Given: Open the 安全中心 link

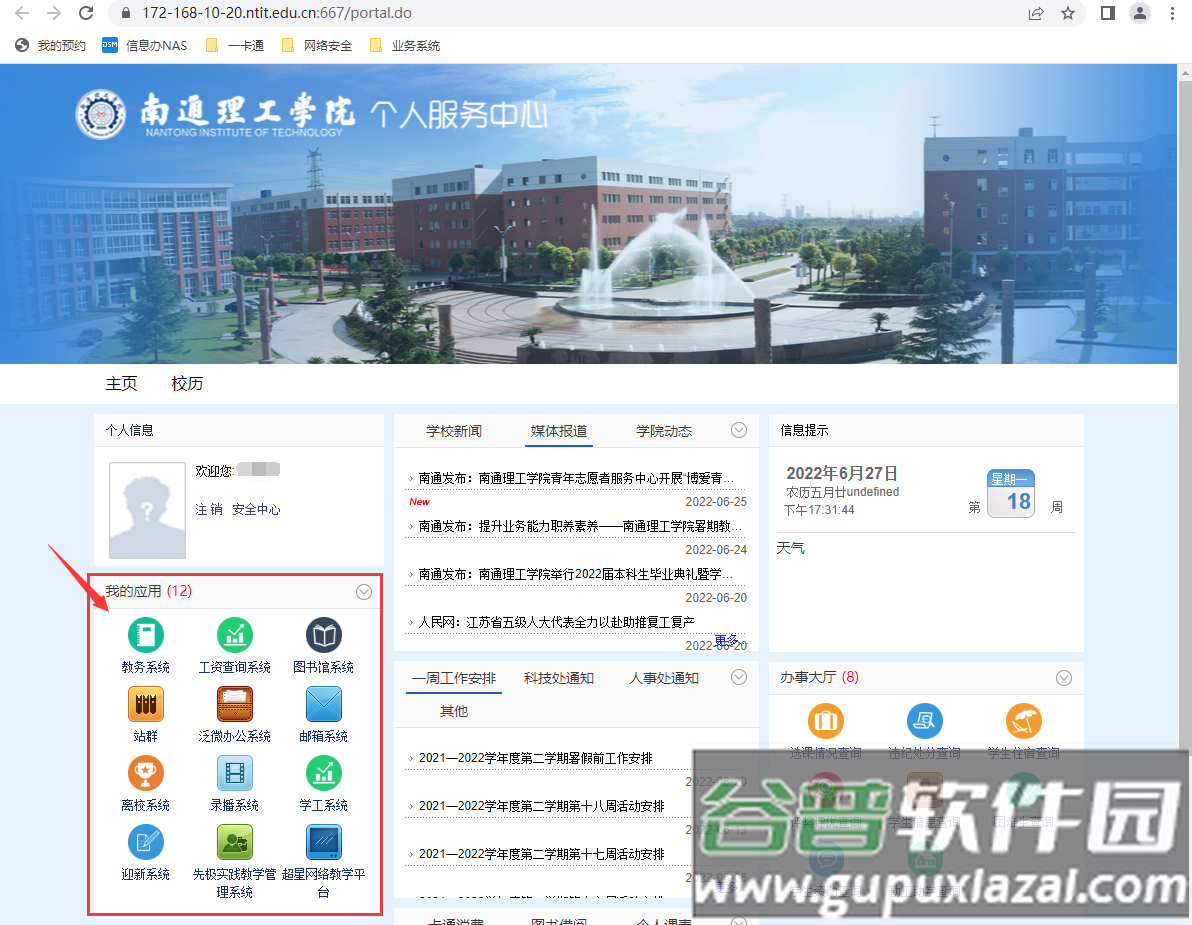Looking at the screenshot, I should (x=256, y=509).
